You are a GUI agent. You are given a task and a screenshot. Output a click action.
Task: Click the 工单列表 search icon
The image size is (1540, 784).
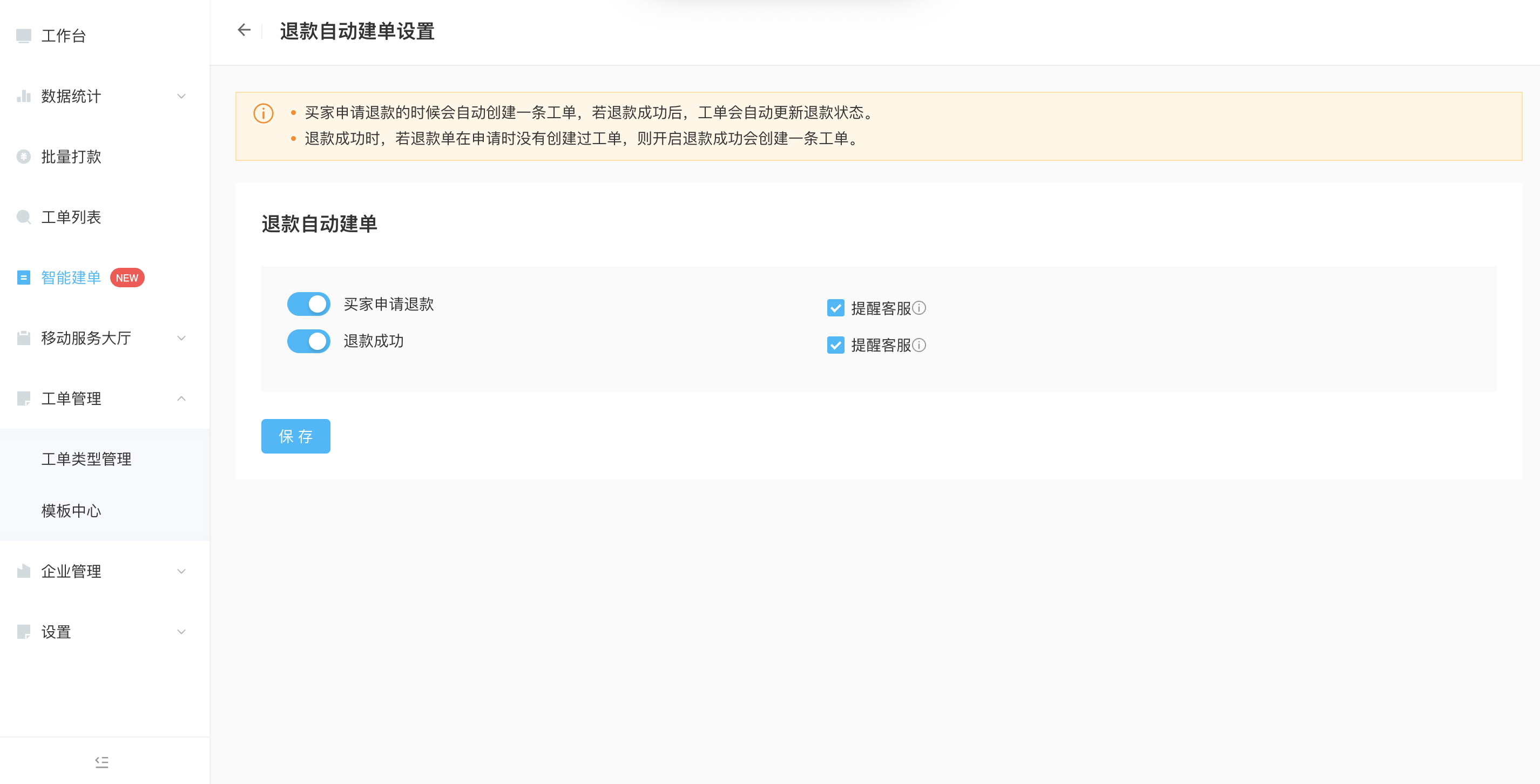click(x=24, y=217)
